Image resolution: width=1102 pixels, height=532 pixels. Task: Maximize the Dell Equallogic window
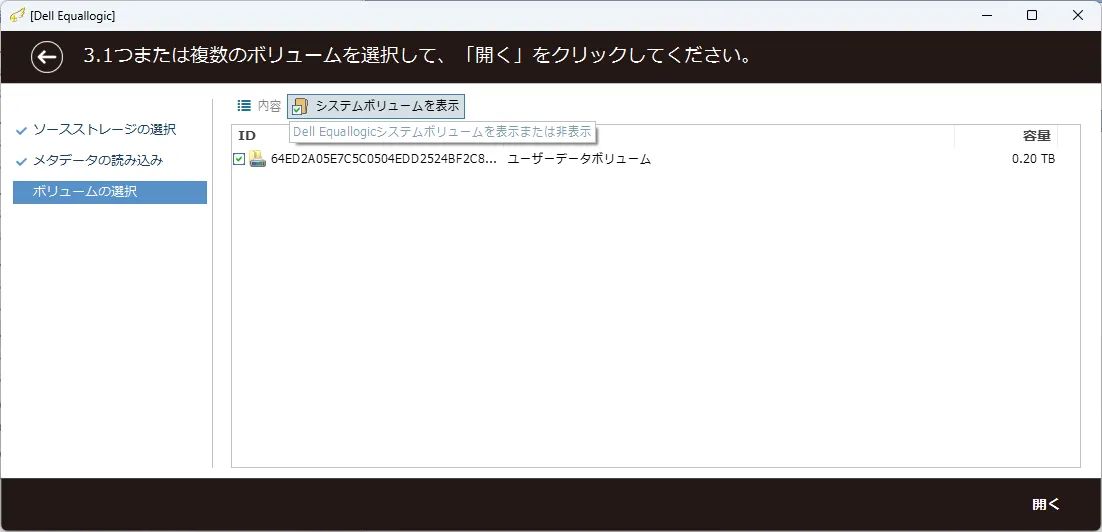click(1032, 15)
